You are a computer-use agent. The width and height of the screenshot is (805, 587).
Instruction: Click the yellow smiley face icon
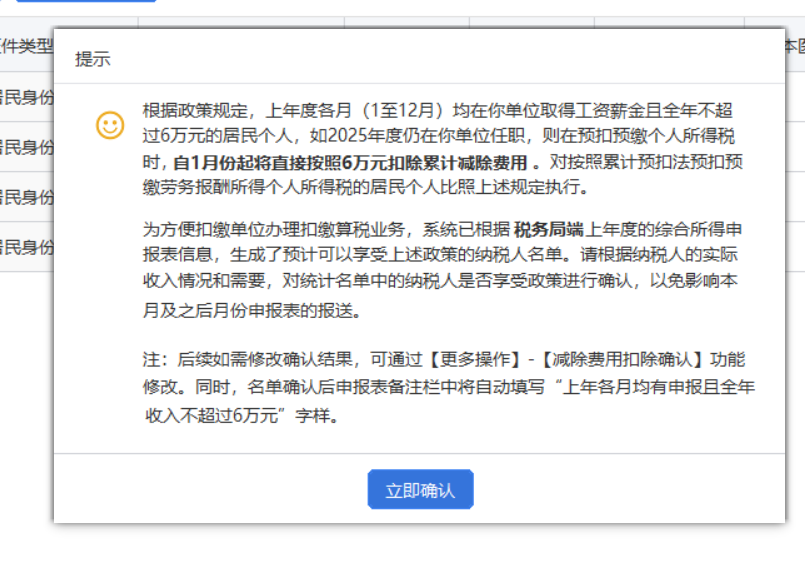[110, 125]
